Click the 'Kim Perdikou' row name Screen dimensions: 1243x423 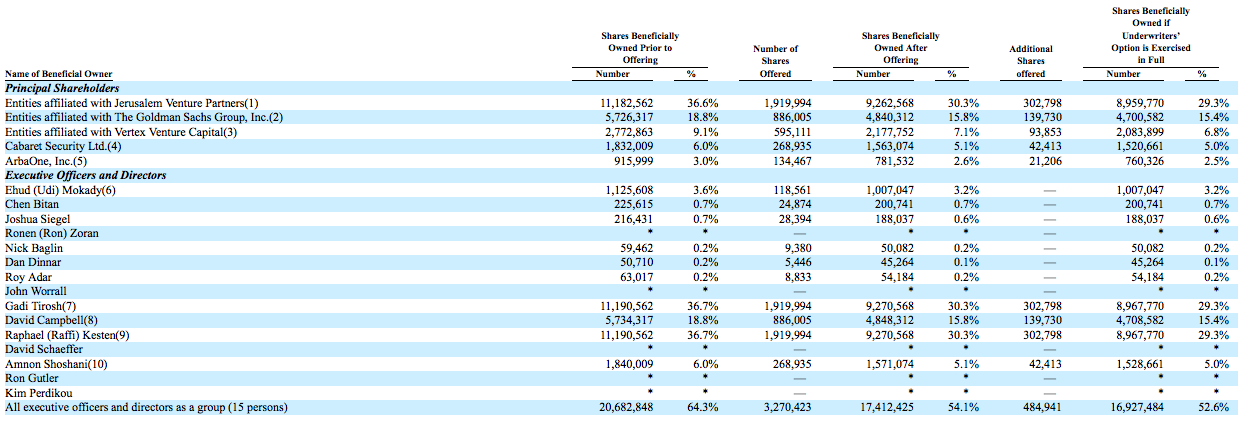tap(37, 393)
